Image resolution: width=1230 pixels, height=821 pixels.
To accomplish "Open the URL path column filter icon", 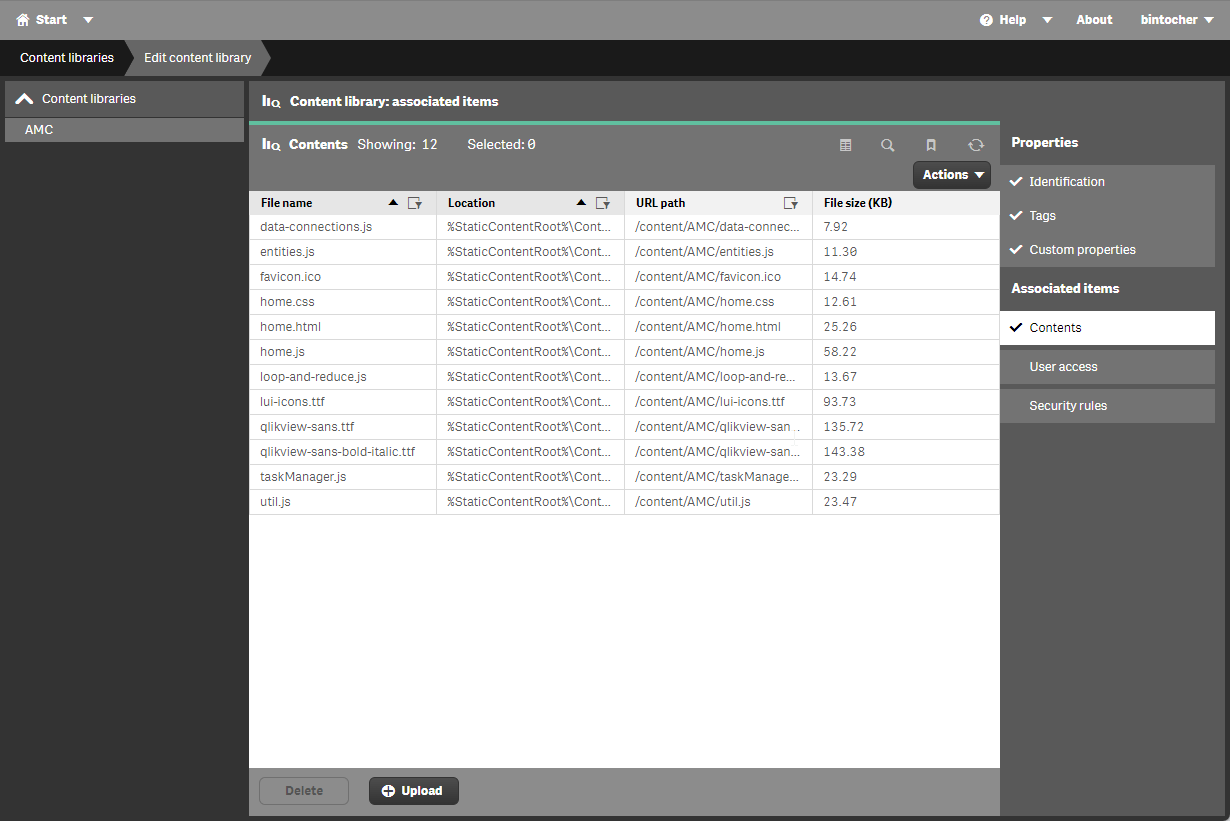I will point(790,203).
